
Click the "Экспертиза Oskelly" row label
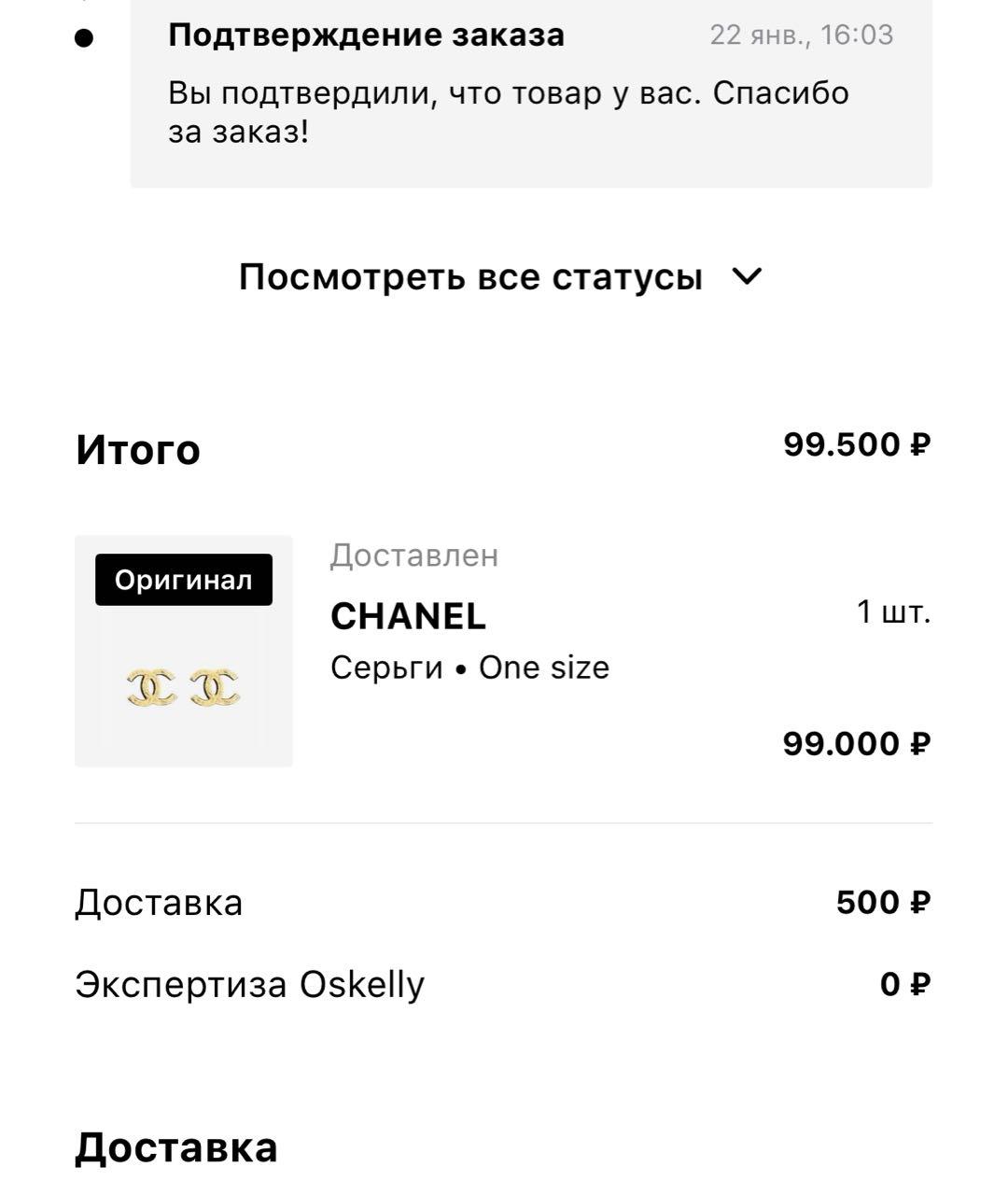click(249, 984)
